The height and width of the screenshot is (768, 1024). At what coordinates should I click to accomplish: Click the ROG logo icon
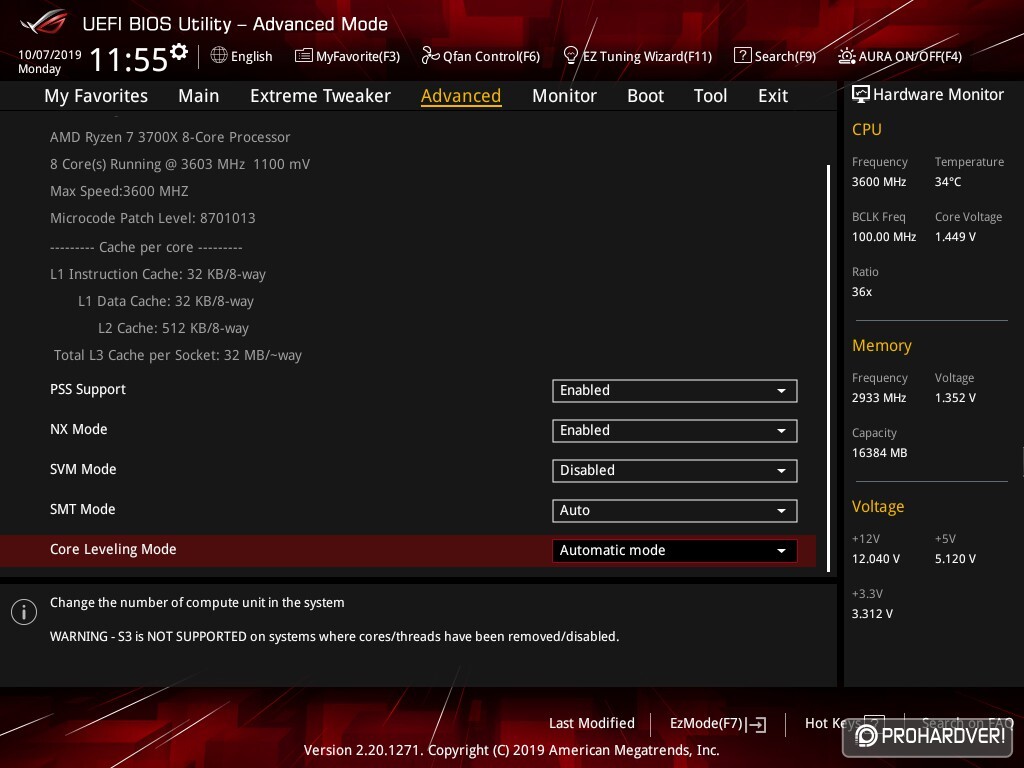pyautogui.click(x=43, y=22)
